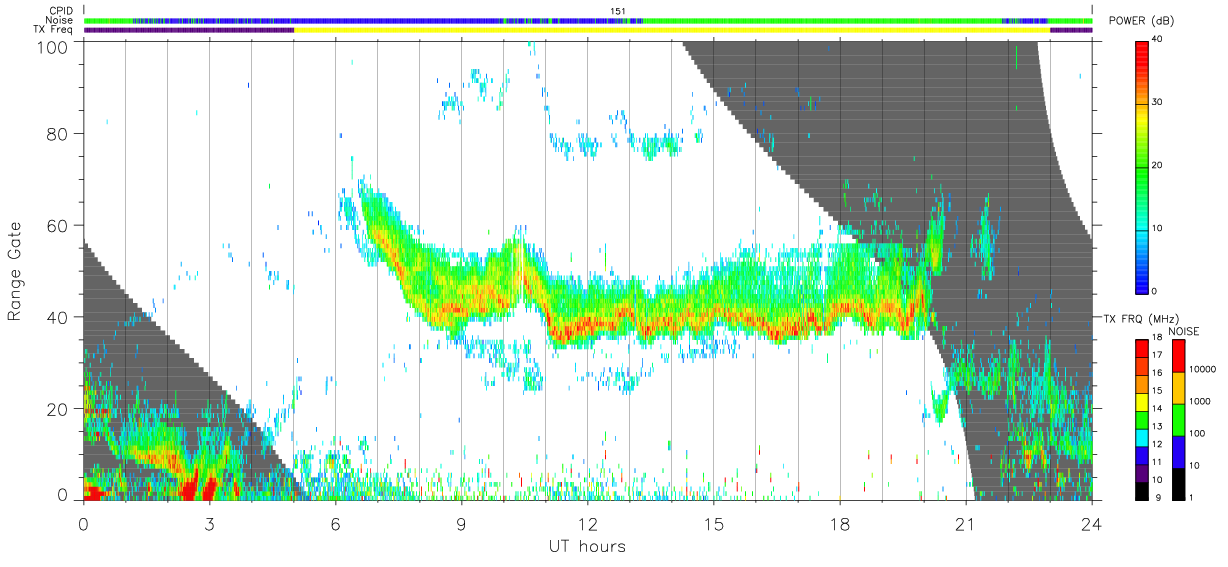Screen dimensions: 1228x567
Task: Click the CPID label at top left
Action: 61,11
